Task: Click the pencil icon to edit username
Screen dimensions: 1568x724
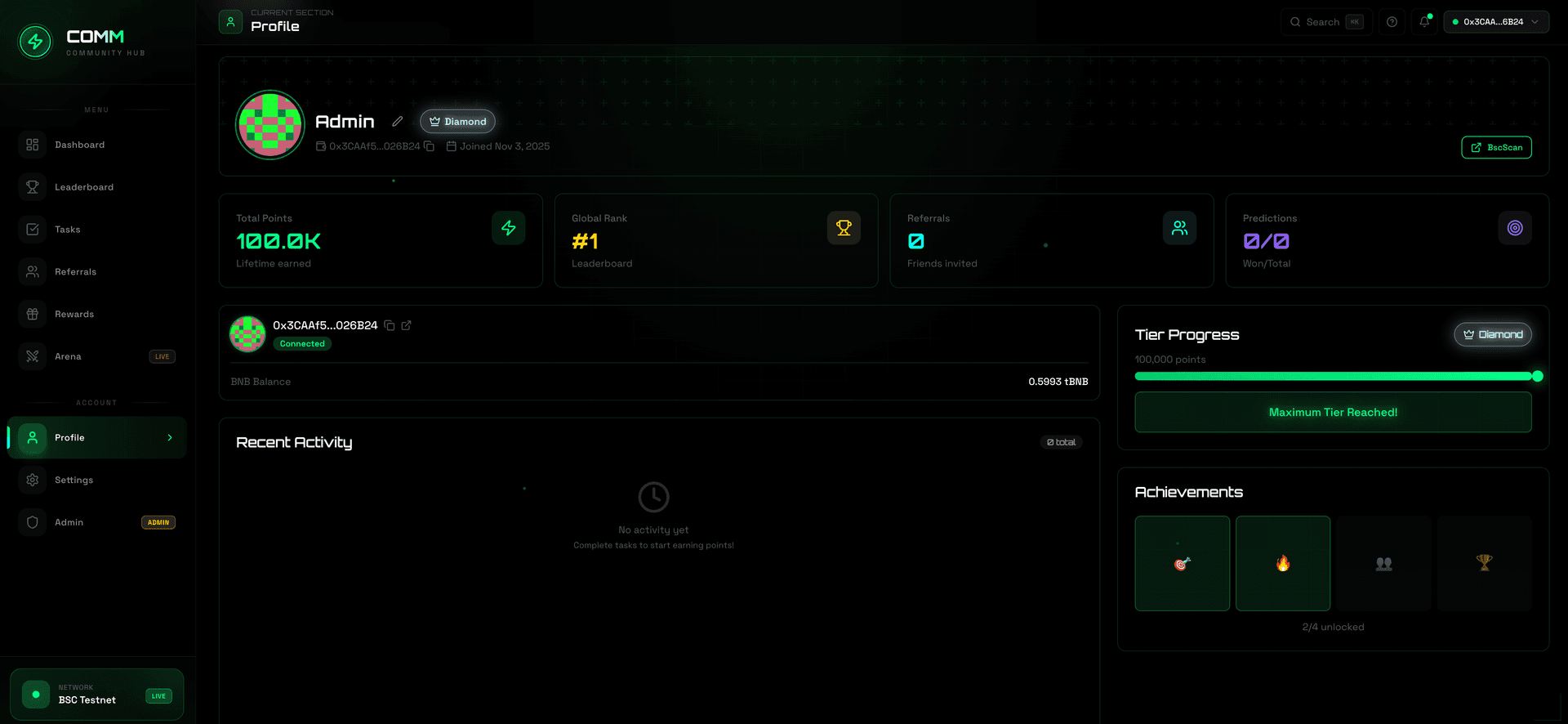Action: [398, 122]
